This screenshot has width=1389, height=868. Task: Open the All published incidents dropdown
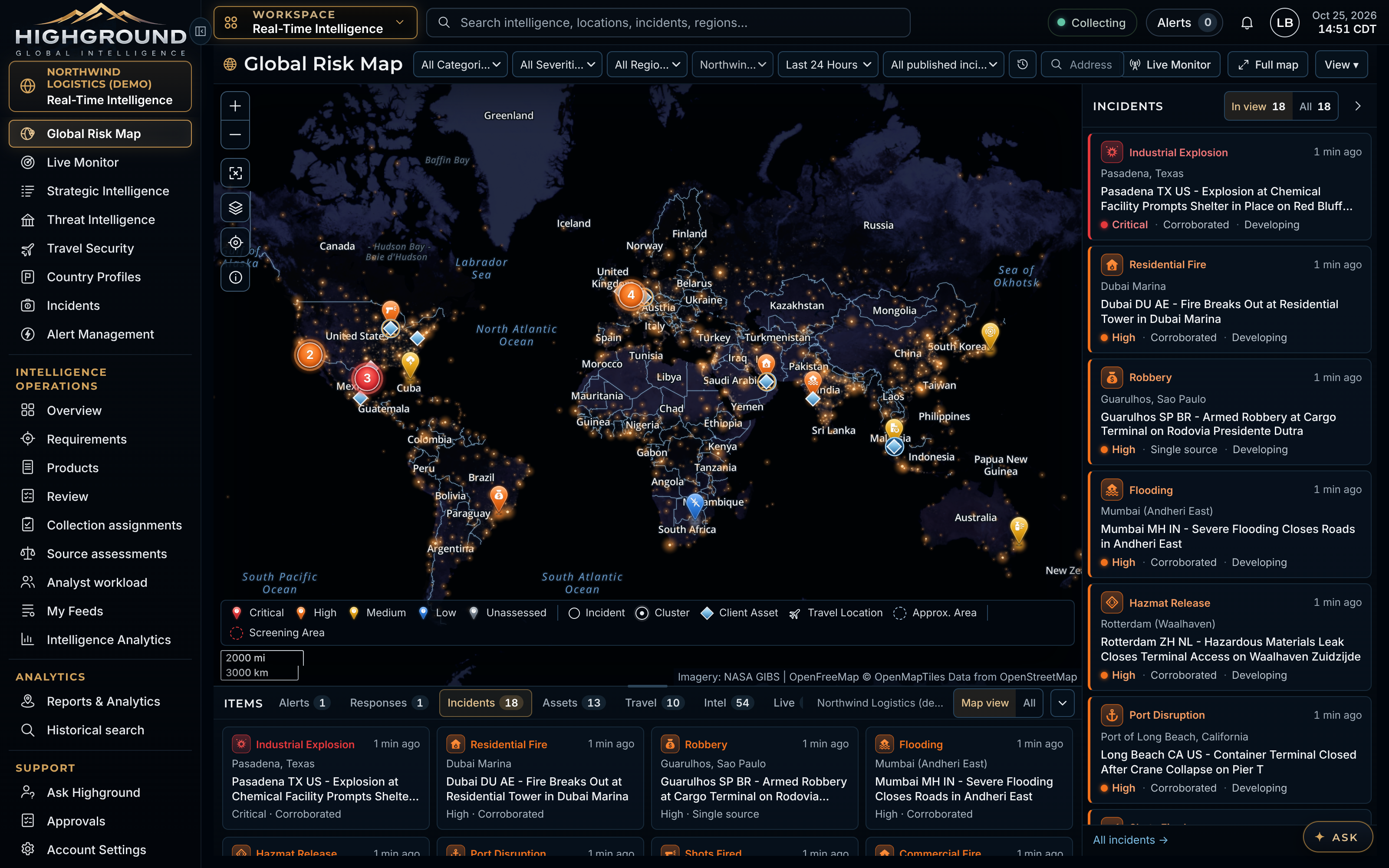click(x=943, y=64)
